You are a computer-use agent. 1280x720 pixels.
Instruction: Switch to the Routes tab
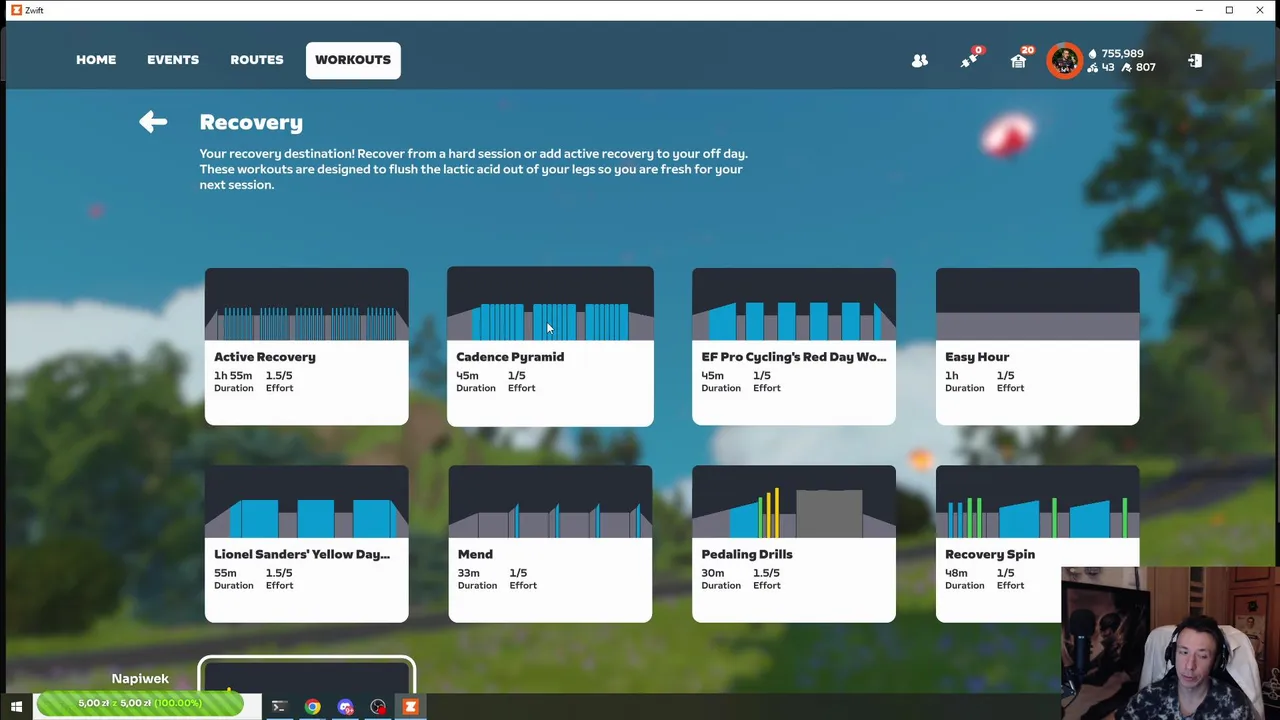(x=257, y=60)
